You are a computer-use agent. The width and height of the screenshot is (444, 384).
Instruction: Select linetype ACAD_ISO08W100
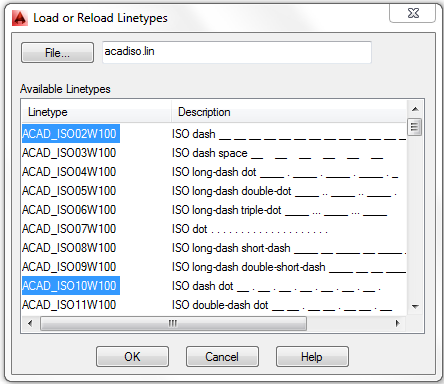point(69,248)
